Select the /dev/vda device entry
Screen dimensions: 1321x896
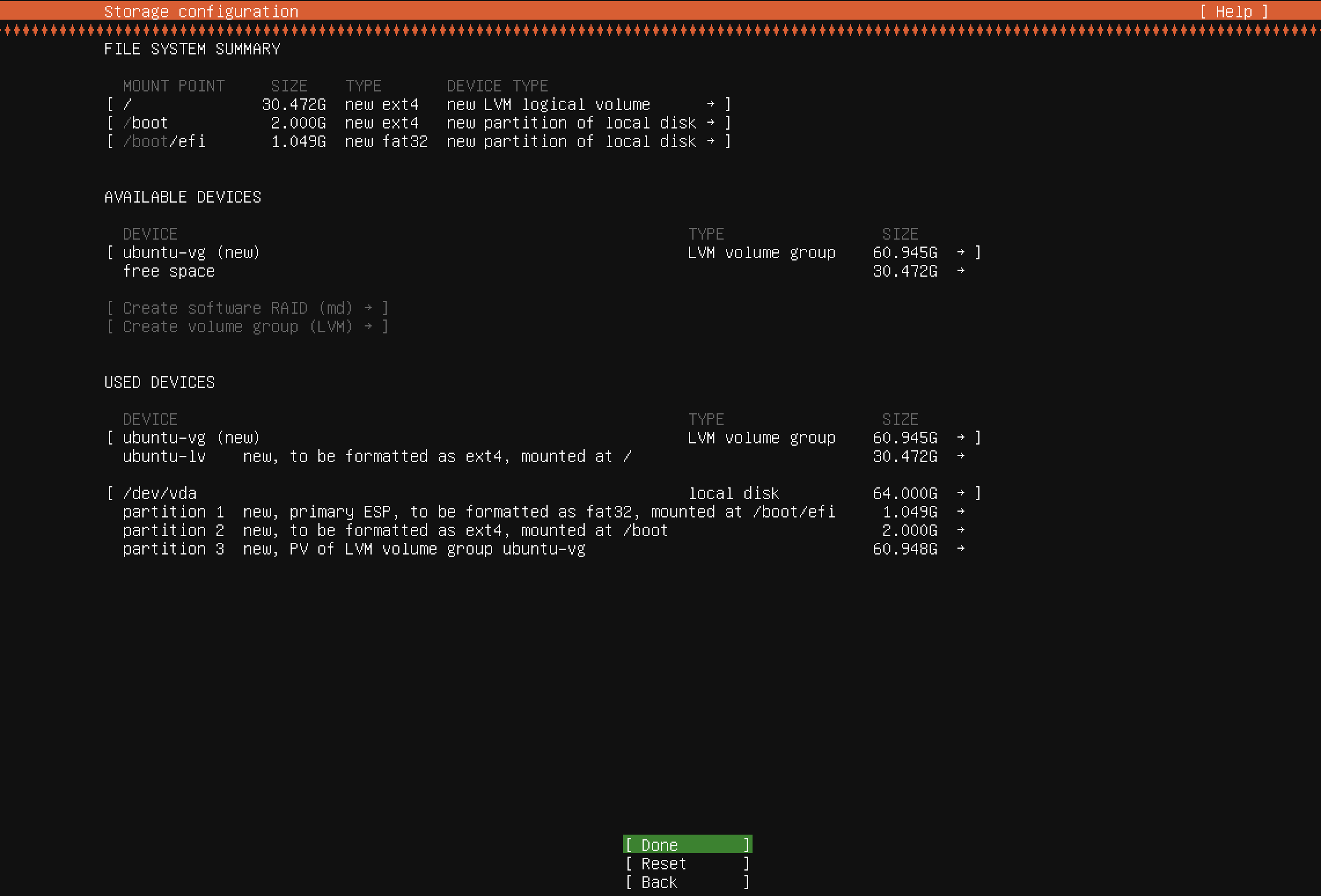pyautogui.click(x=160, y=493)
